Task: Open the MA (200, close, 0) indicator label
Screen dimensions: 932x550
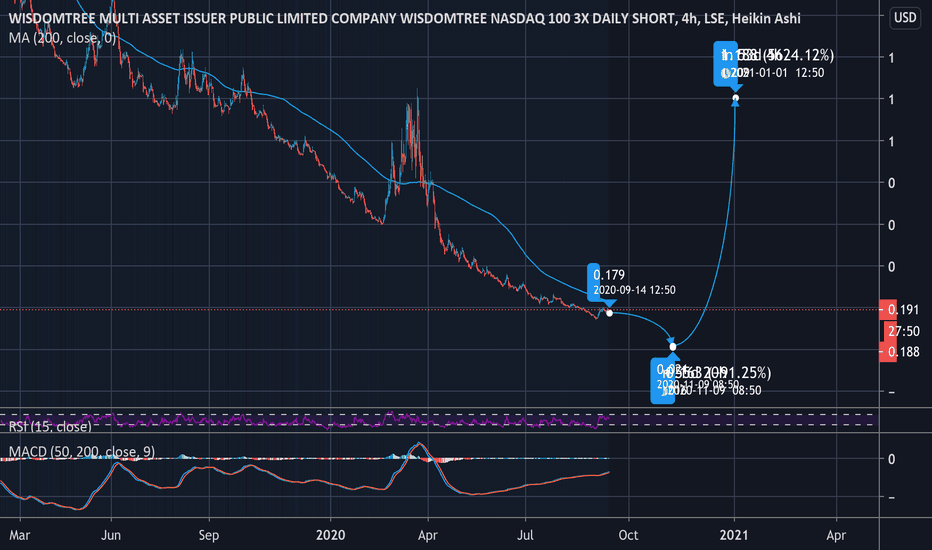Action: coord(62,38)
